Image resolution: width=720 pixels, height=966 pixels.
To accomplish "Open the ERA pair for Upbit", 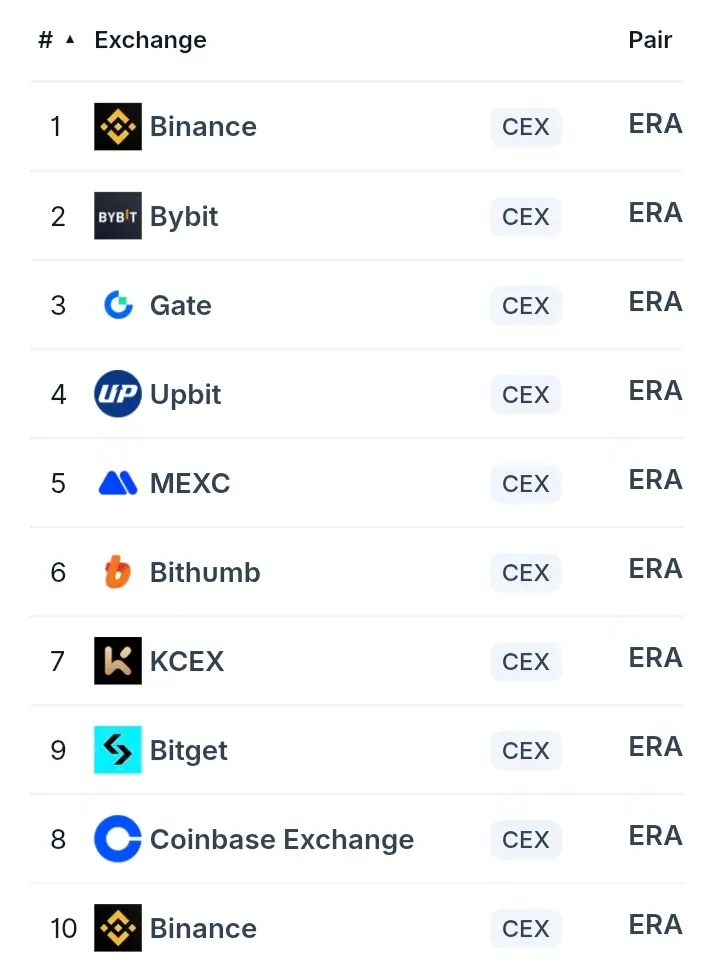I will pos(655,391).
